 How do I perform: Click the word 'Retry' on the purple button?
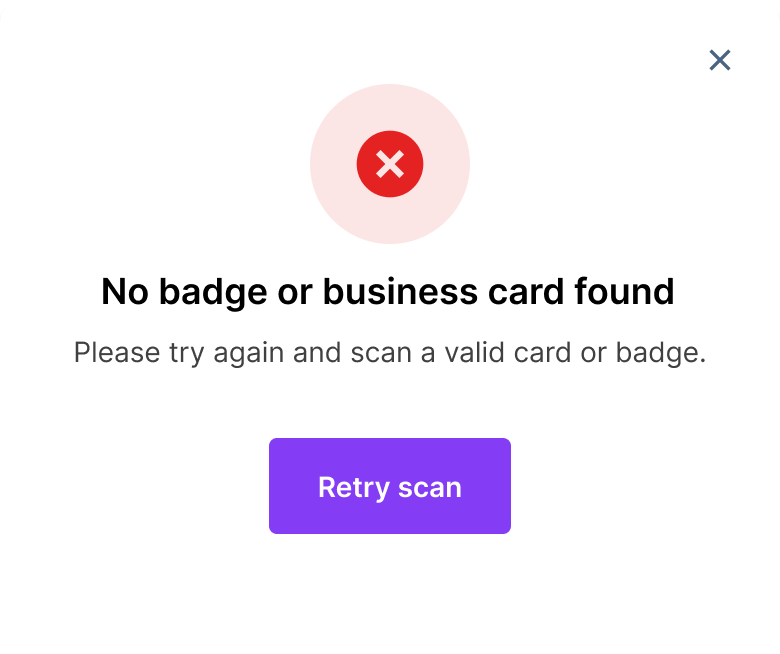[x=353, y=487]
